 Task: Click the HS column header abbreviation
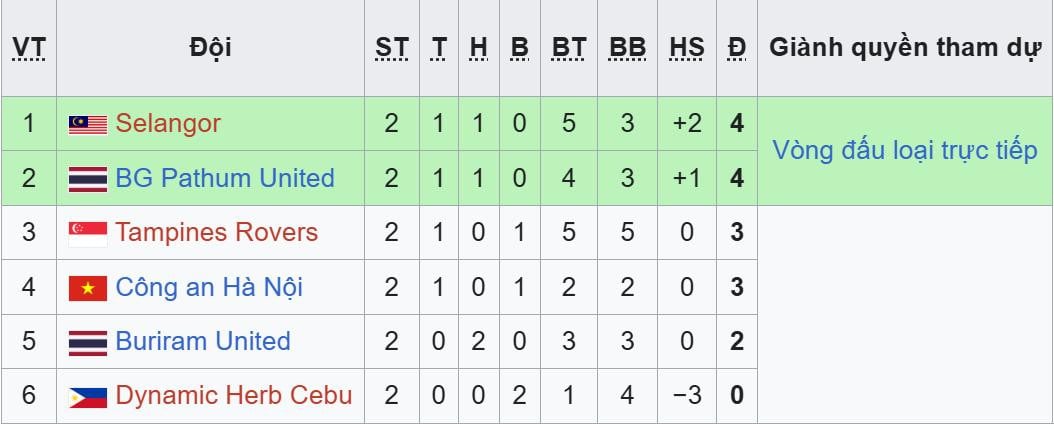[x=686, y=48]
